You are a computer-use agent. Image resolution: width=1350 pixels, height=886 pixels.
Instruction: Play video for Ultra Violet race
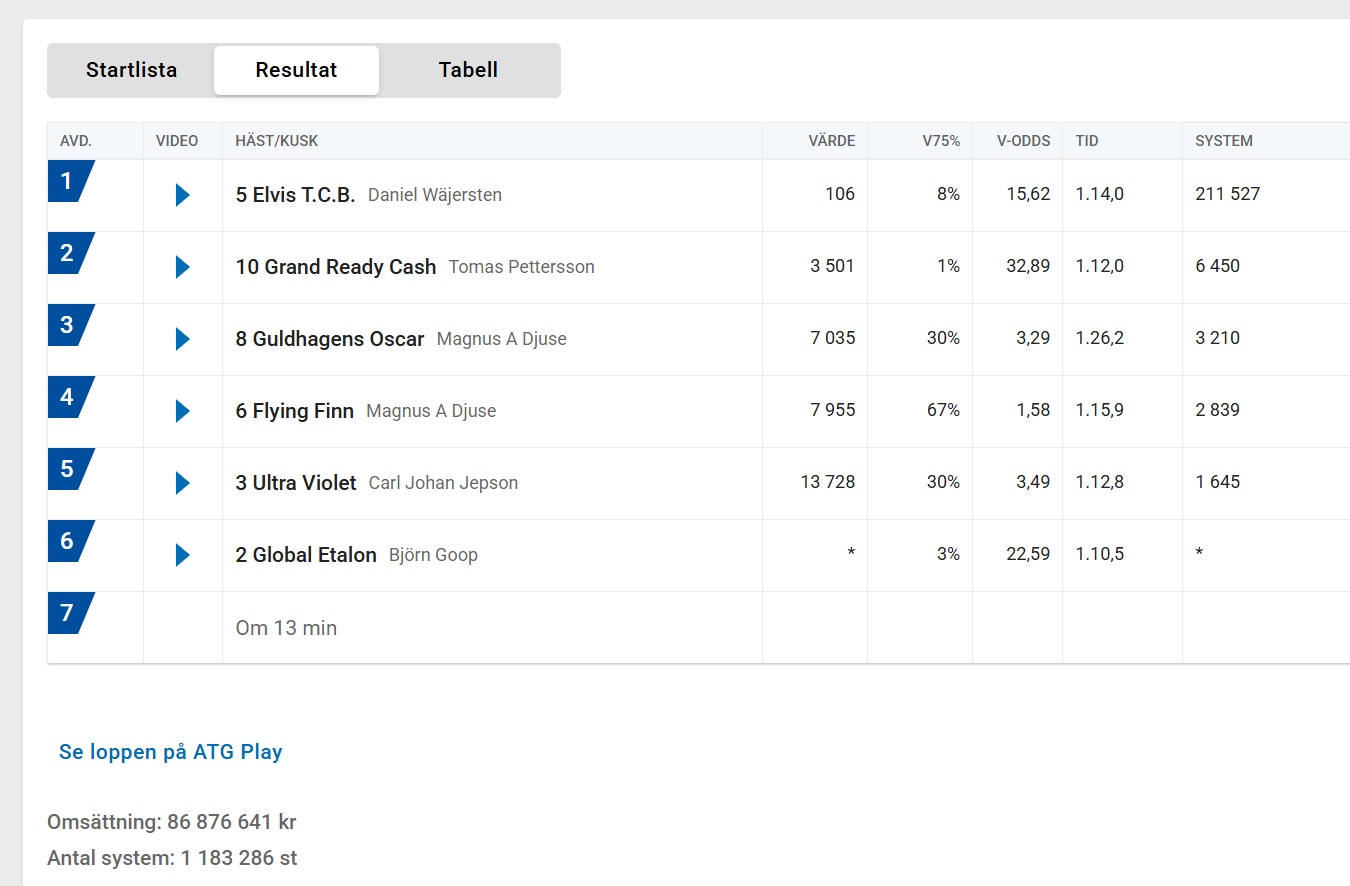[182, 483]
